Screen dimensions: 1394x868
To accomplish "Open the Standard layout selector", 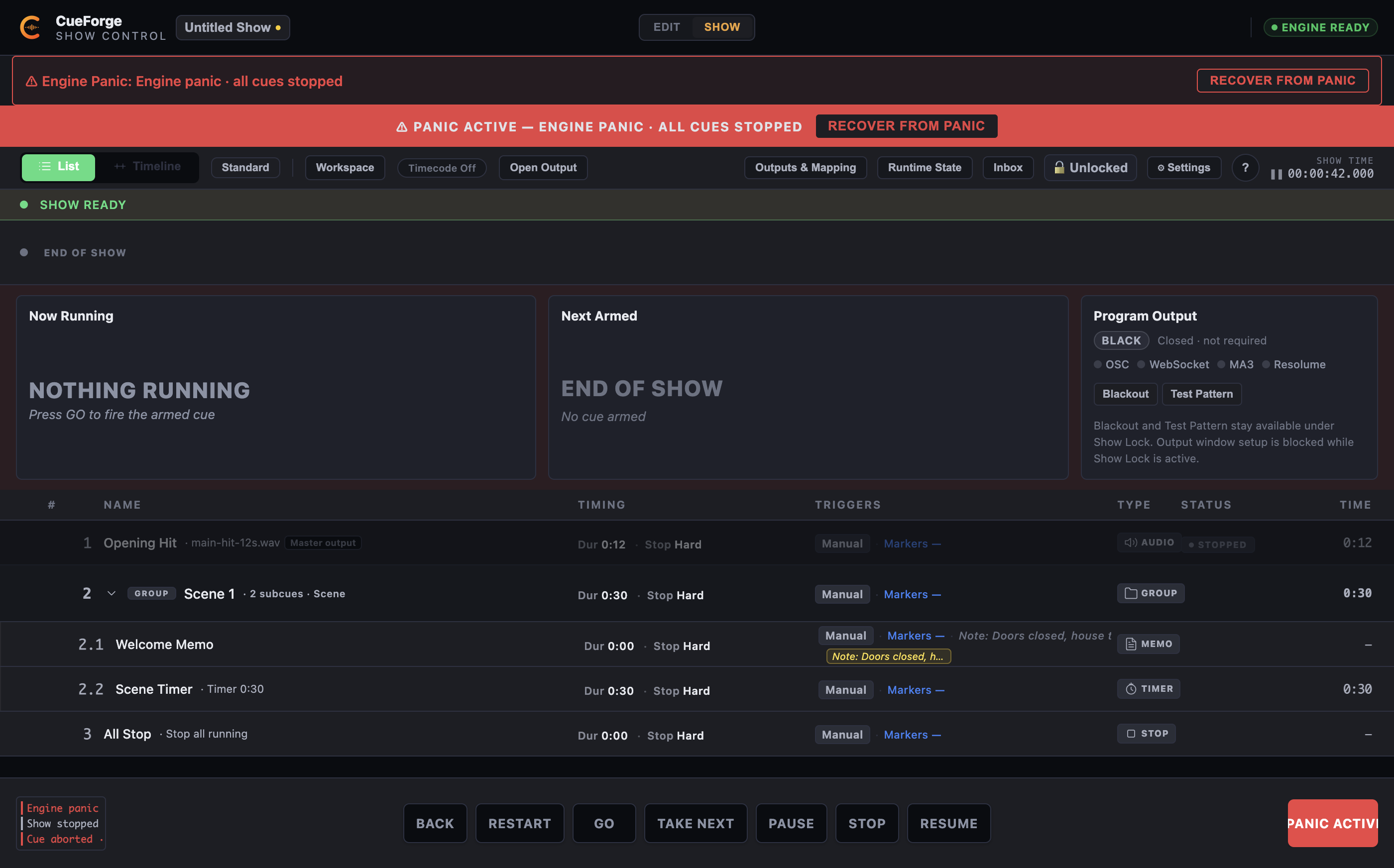I will point(245,168).
